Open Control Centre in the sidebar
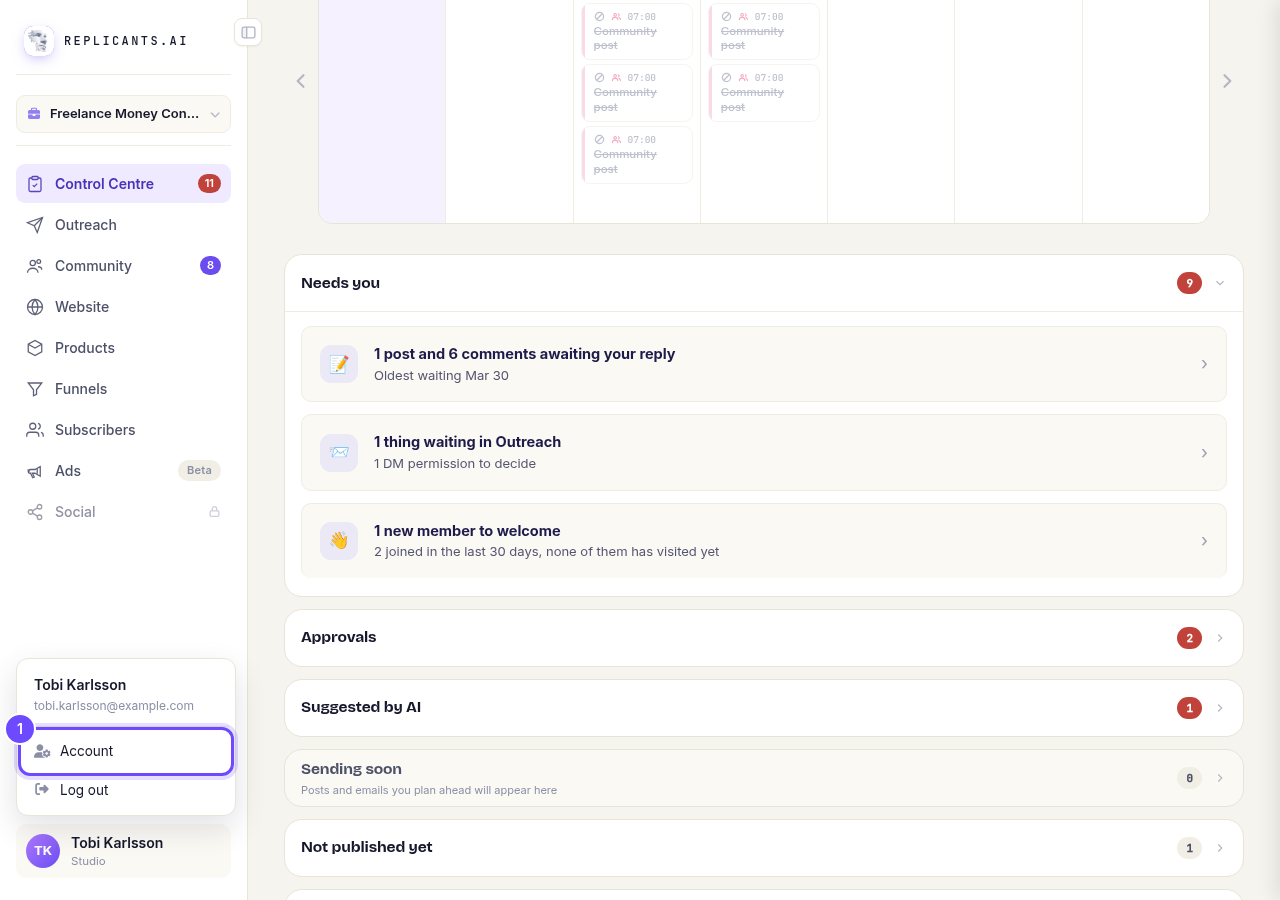The image size is (1280, 900). pos(123,184)
